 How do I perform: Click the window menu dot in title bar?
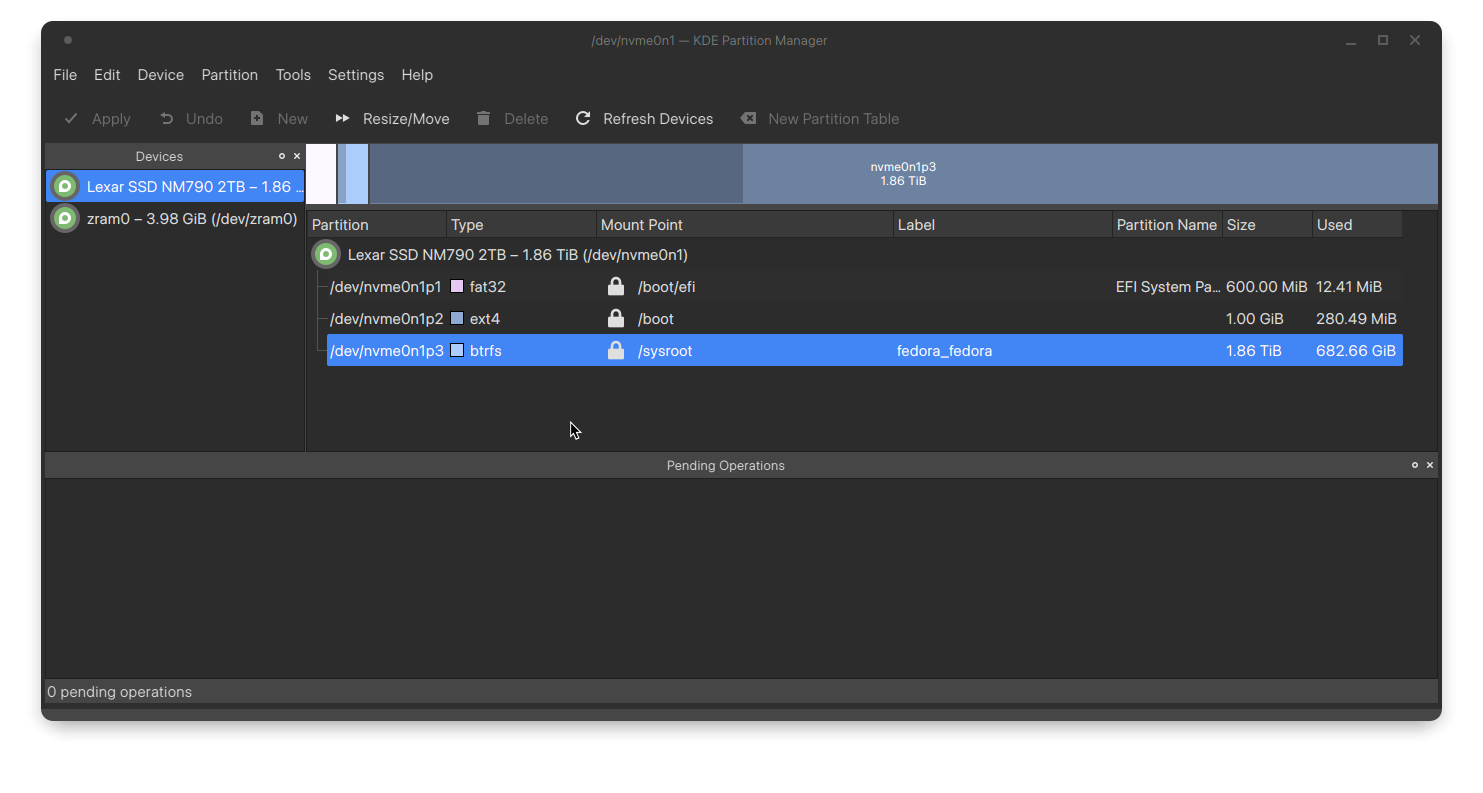coord(68,40)
